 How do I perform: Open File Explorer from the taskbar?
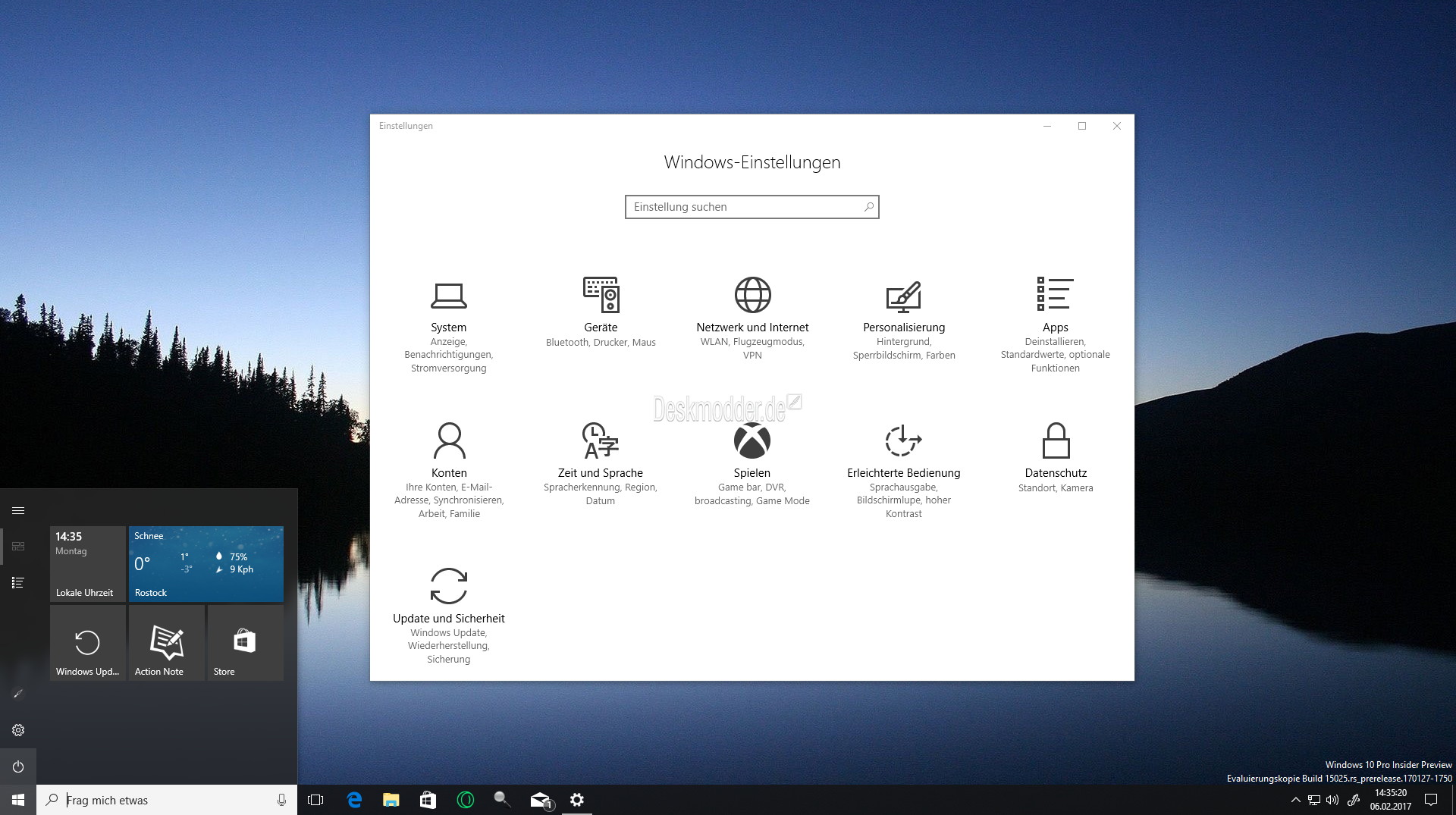coord(391,800)
